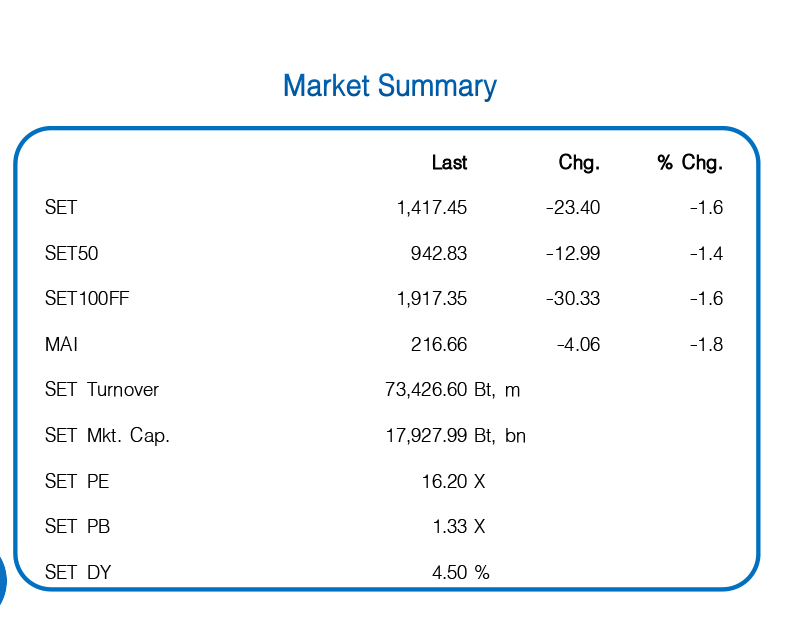Click the Chg. column header
This screenshot has height=619, width=793.
point(579,163)
